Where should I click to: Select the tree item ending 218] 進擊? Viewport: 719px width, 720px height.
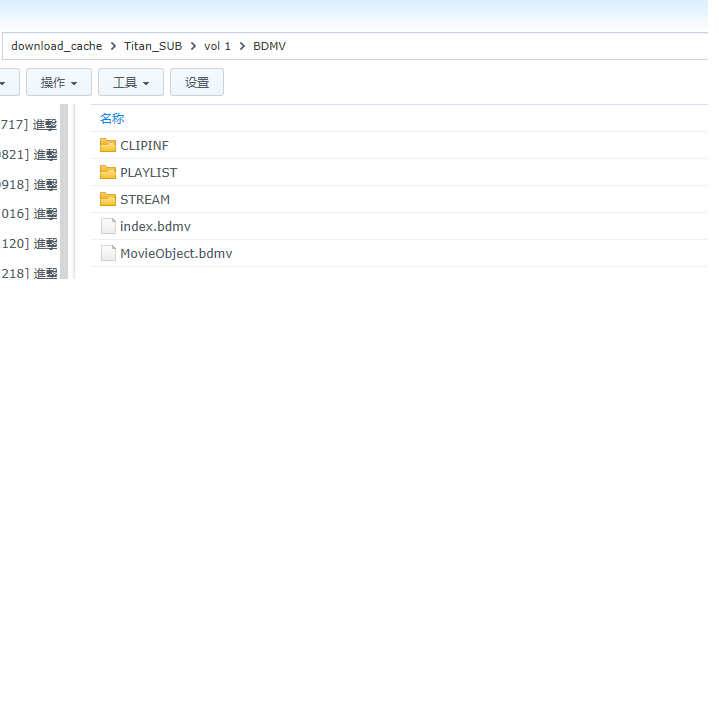pos(28,273)
